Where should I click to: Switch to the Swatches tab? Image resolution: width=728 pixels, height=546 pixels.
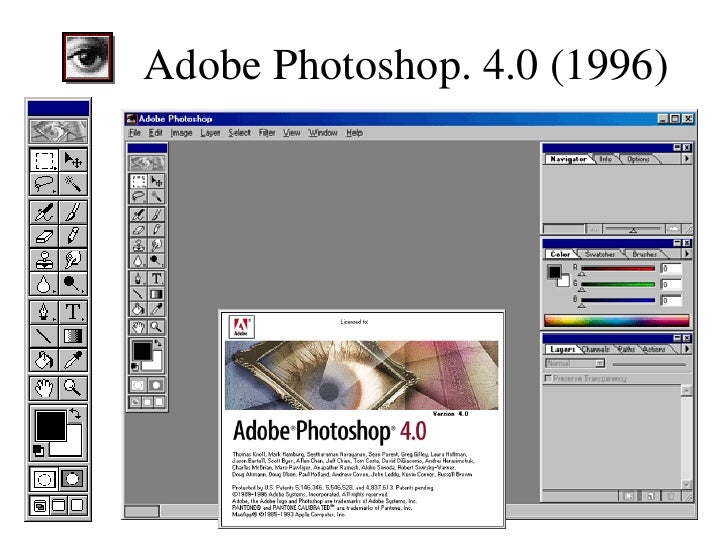coord(600,254)
